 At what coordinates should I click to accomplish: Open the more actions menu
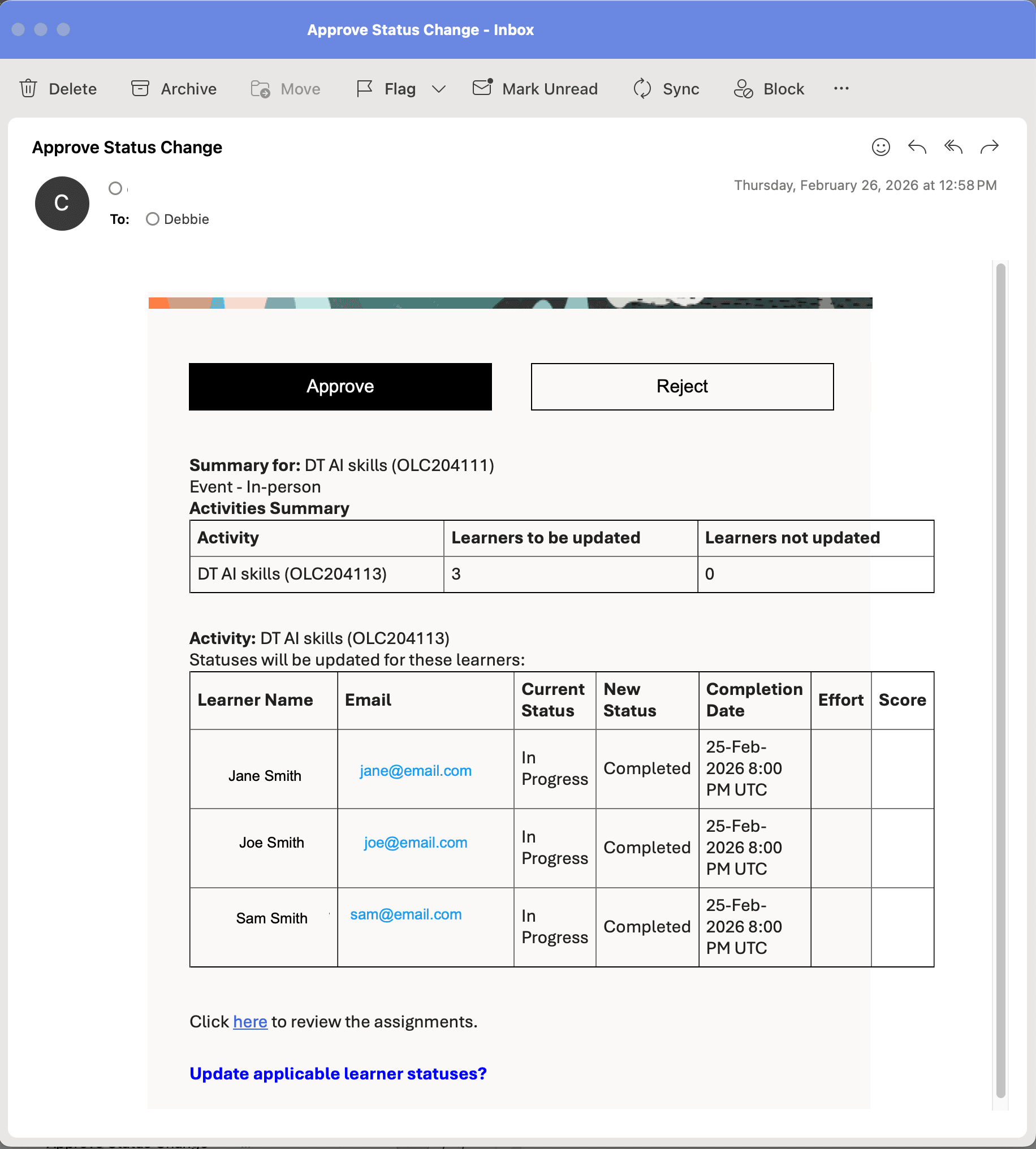click(x=841, y=88)
